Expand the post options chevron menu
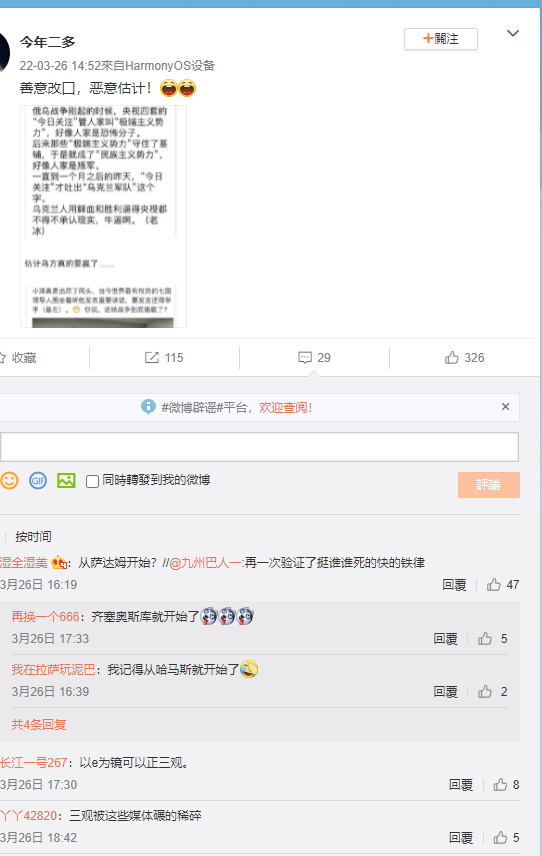 click(513, 33)
